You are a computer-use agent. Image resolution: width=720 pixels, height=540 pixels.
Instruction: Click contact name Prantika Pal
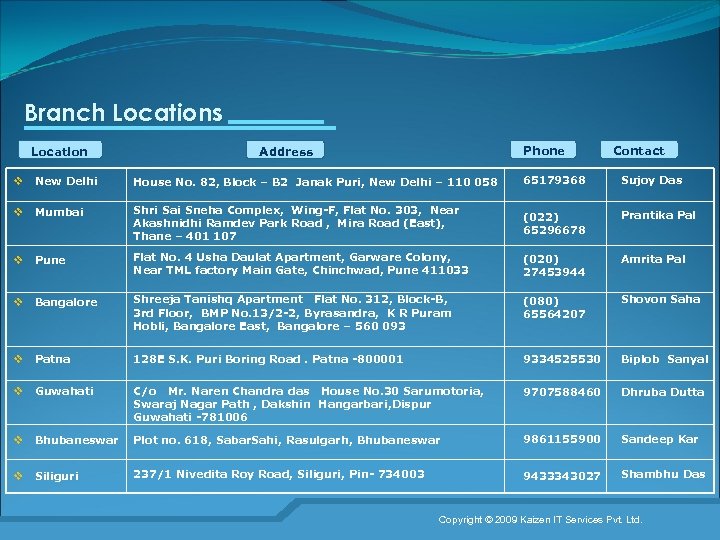tap(658, 215)
